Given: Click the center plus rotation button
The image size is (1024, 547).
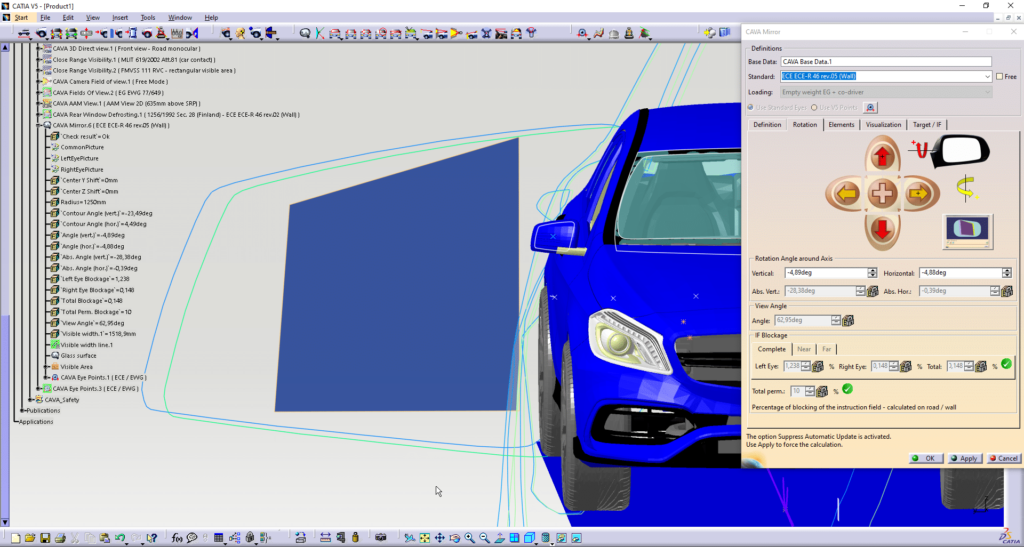Looking at the screenshot, I should coord(882,193).
